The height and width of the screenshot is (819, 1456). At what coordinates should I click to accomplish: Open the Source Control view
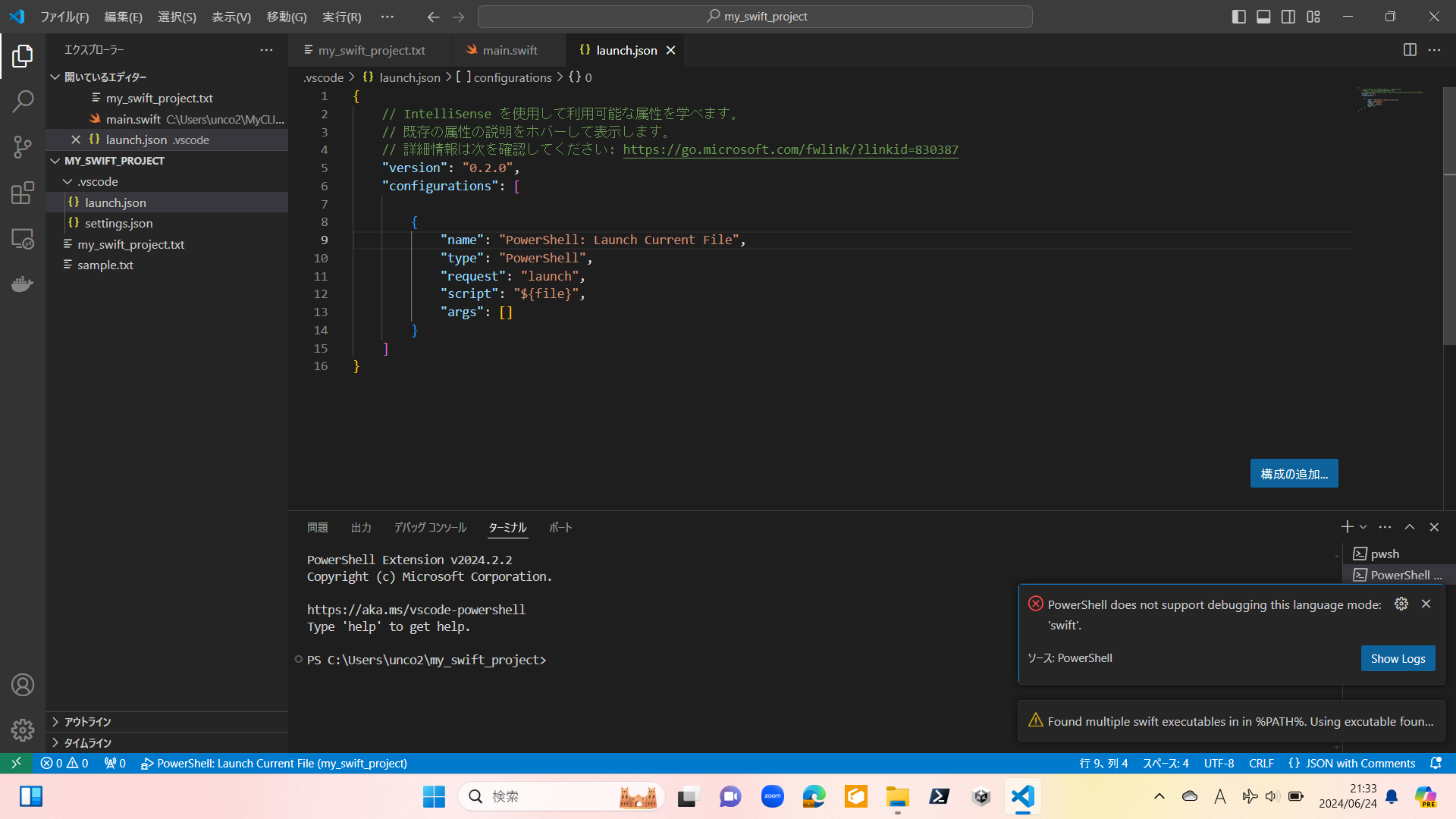pos(23,146)
